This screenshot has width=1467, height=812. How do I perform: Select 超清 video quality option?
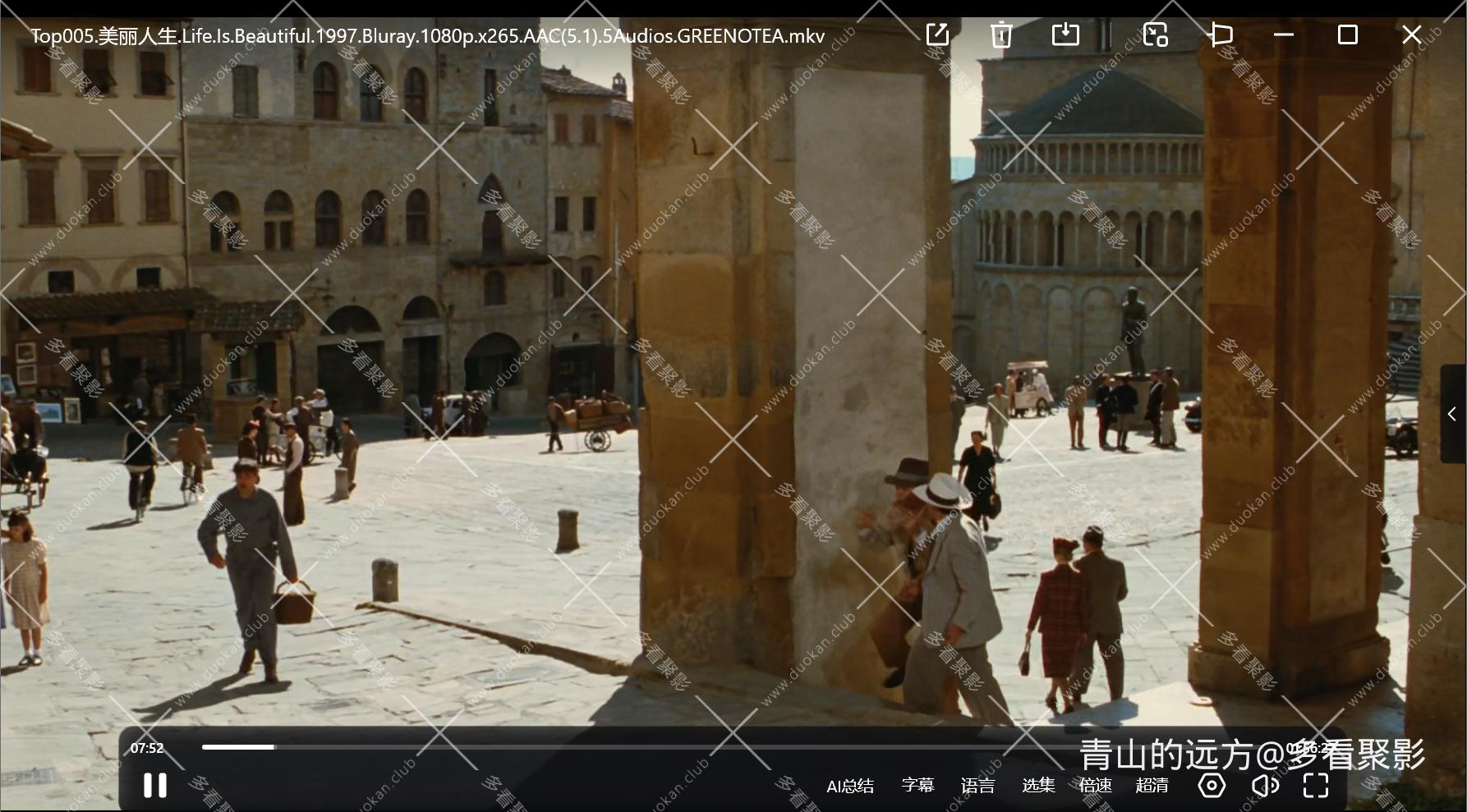point(1152,786)
